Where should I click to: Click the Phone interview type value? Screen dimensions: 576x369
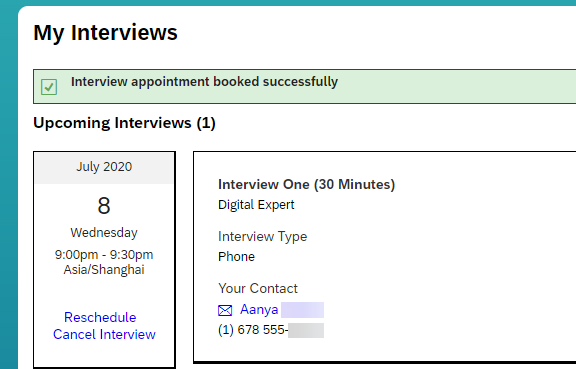[236, 257]
